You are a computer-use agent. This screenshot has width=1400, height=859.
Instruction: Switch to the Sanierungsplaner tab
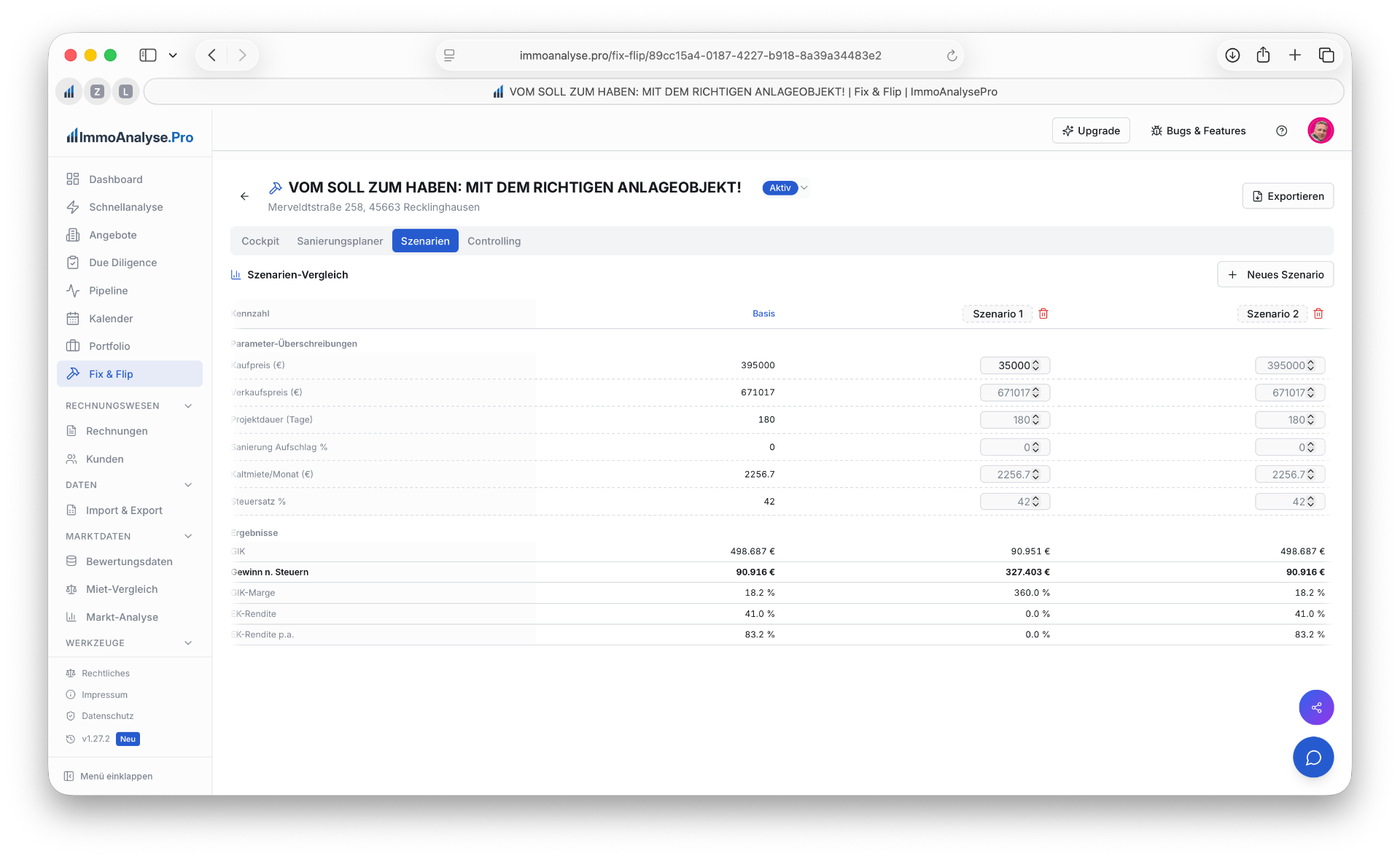pos(340,241)
